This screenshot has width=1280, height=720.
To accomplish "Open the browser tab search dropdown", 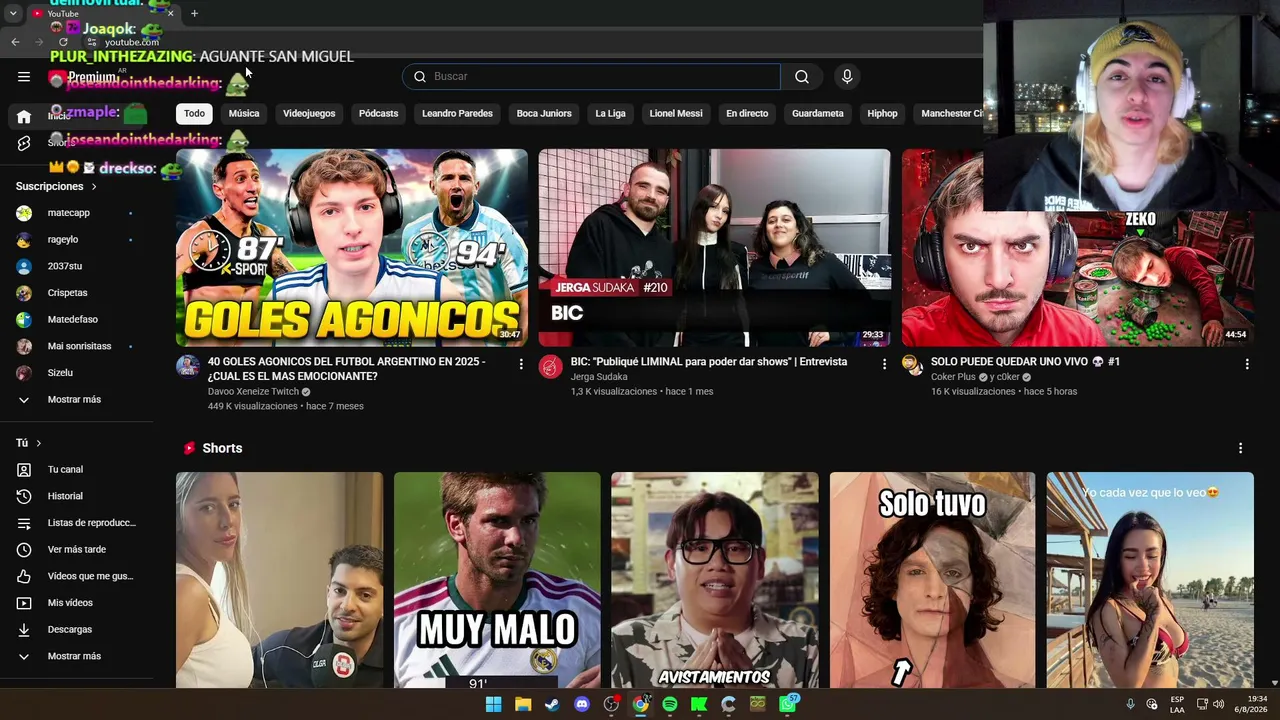I will tap(13, 13).
